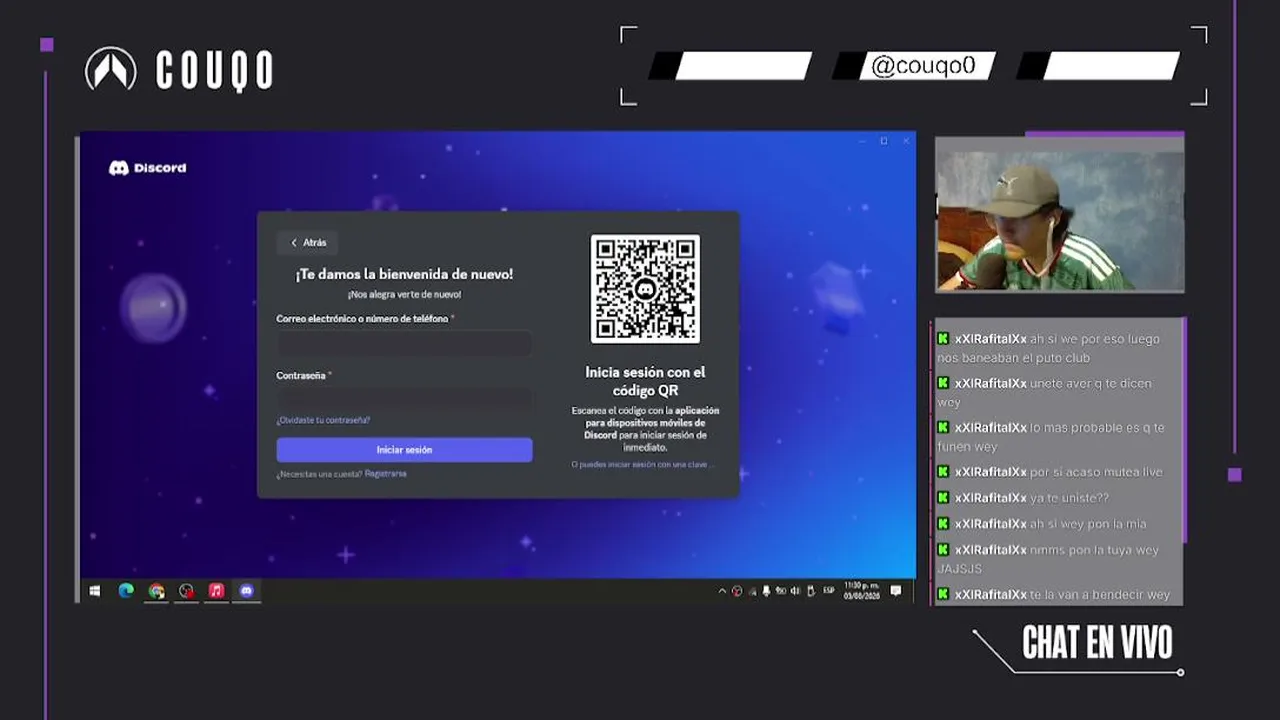The height and width of the screenshot is (720, 1280).
Task: Click the Kick badge beside 'ah si wey pon la mia'
Action: click(x=943, y=524)
